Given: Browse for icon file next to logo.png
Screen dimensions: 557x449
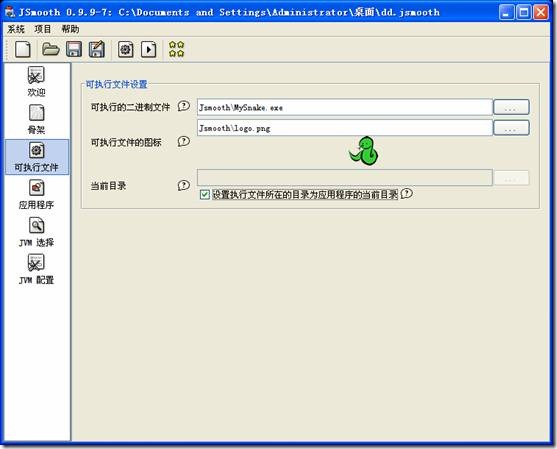Looking at the screenshot, I should tap(511, 128).
